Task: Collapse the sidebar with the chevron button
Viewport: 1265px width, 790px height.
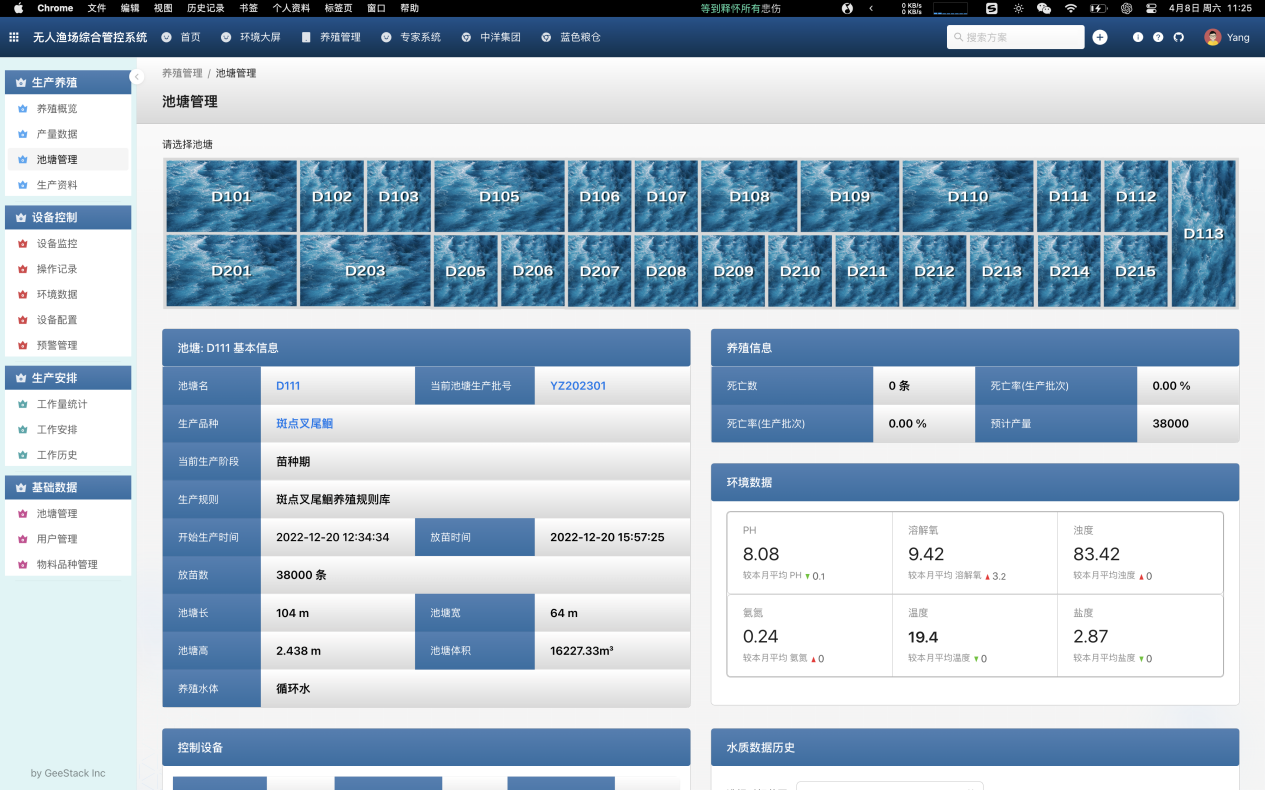Action: click(x=137, y=77)
